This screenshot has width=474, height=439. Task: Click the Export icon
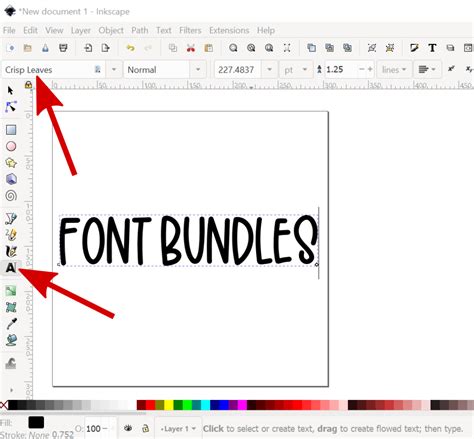point(105,48)
